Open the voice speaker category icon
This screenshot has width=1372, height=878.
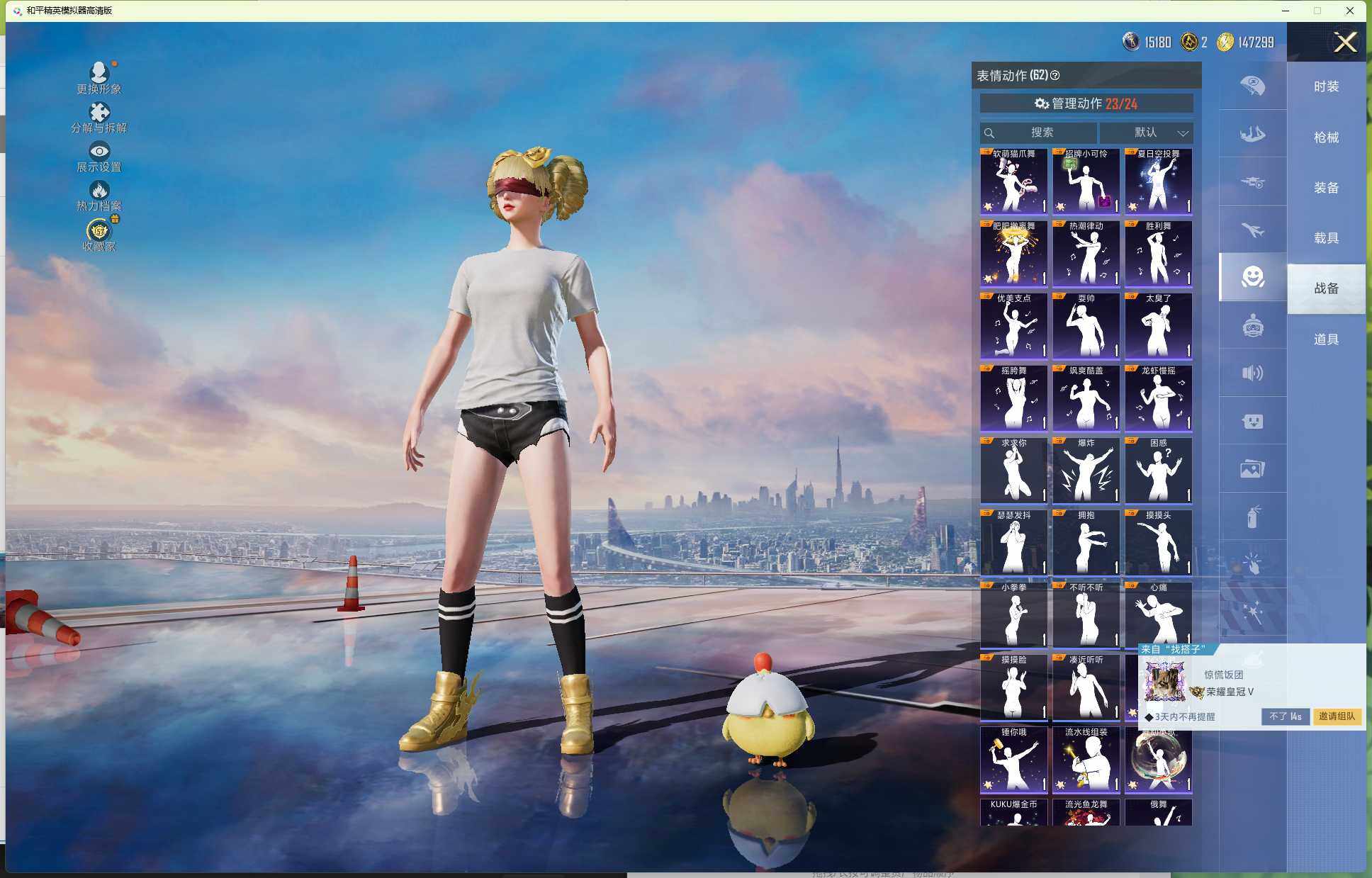point(1252,373)
